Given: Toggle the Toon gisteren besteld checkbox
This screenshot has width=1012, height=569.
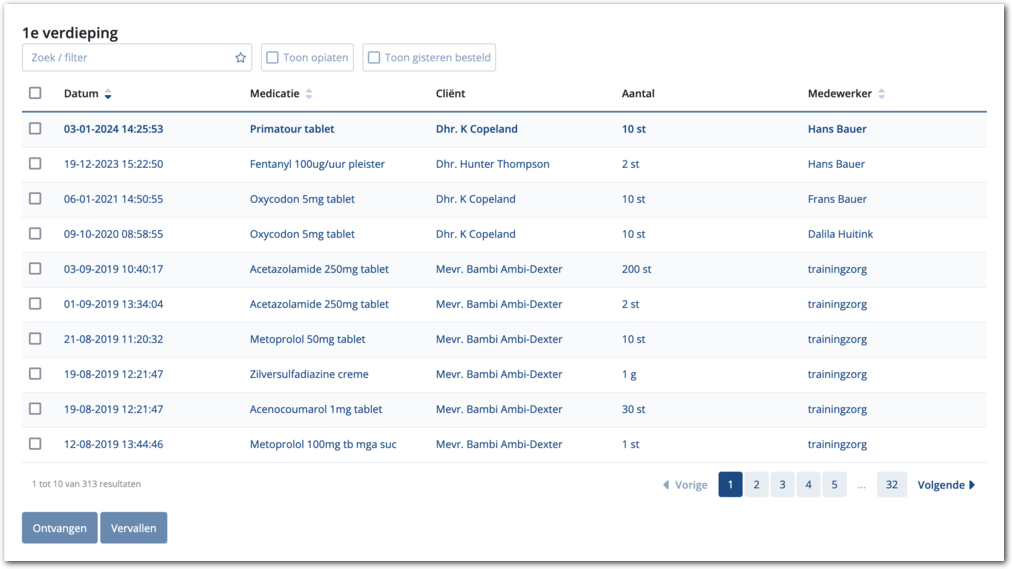Looking at the screenshot, I should [374, 58].
